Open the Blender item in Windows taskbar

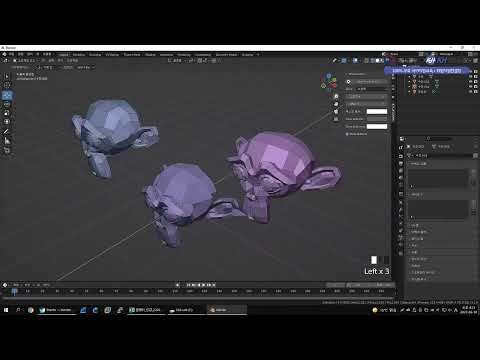(227, 310)
